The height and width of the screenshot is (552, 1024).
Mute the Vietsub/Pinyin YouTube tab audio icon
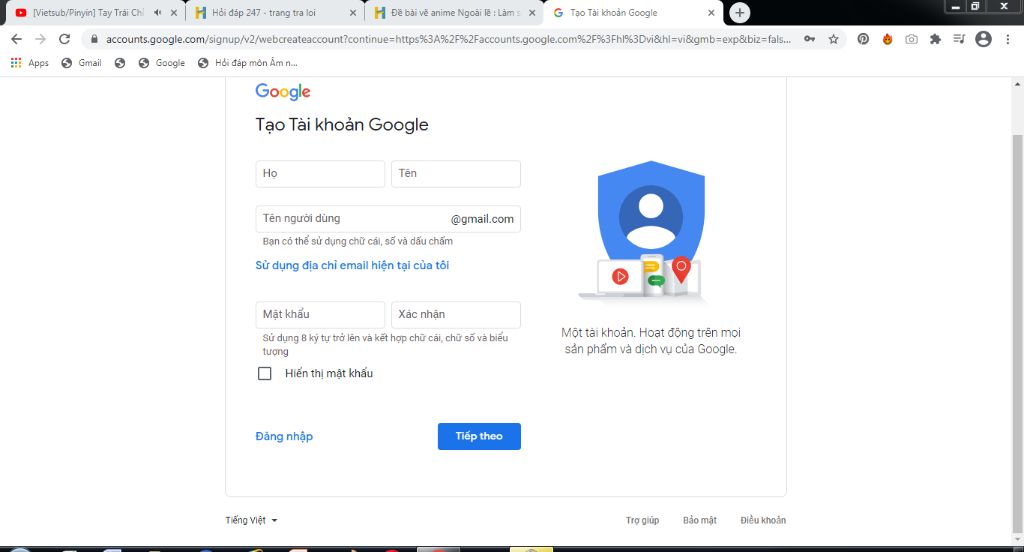tap(158, 12)
